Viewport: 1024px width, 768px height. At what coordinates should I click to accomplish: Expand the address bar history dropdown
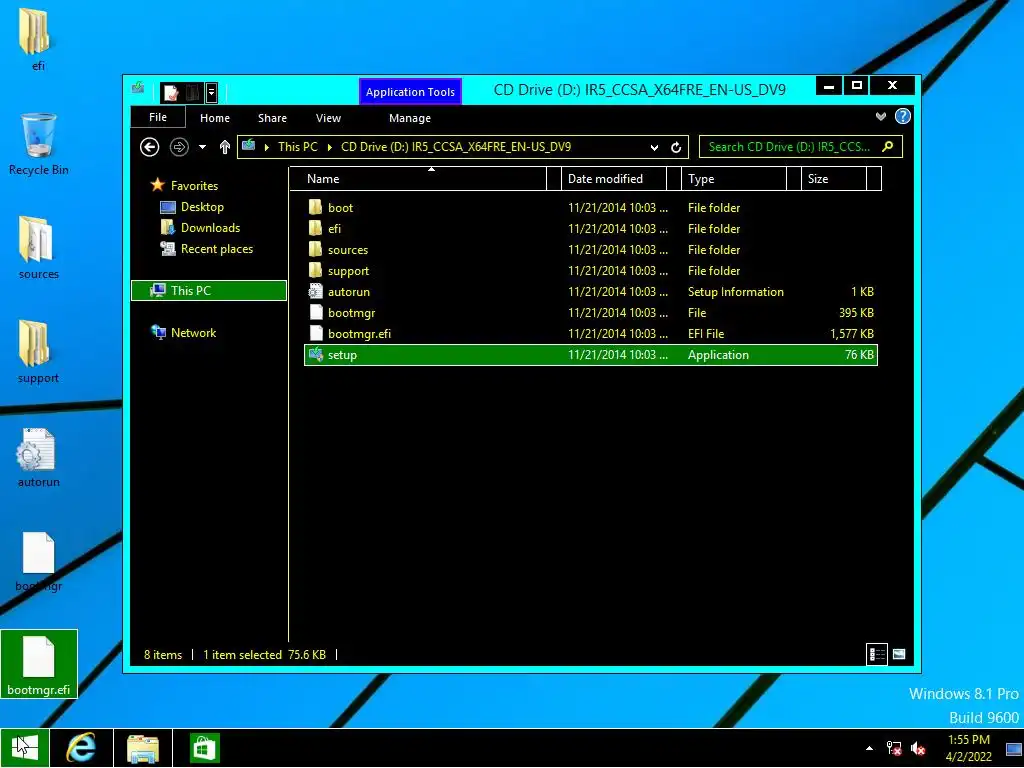654,148
